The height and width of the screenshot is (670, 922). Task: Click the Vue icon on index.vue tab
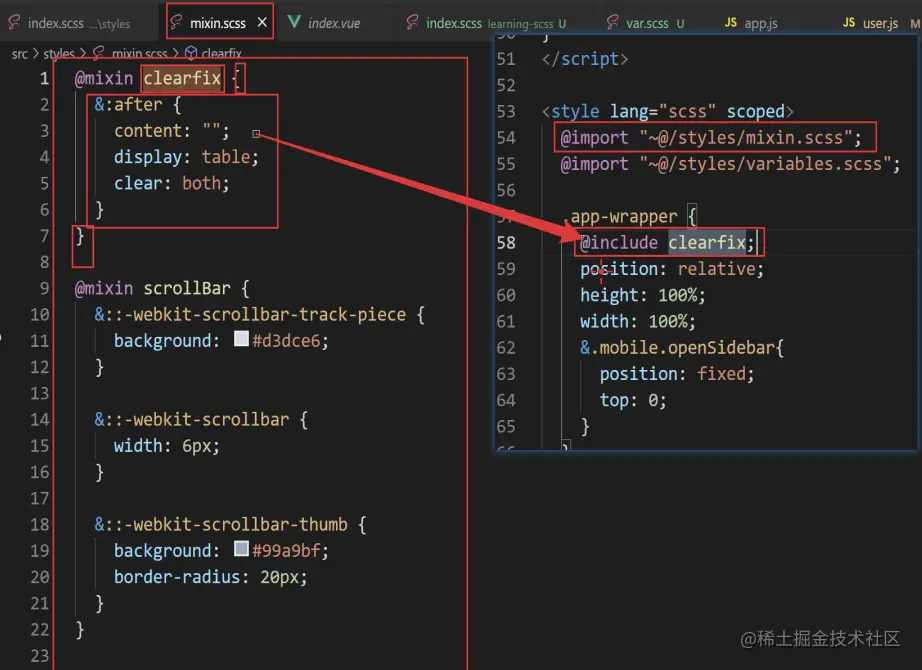click(294, 22)
